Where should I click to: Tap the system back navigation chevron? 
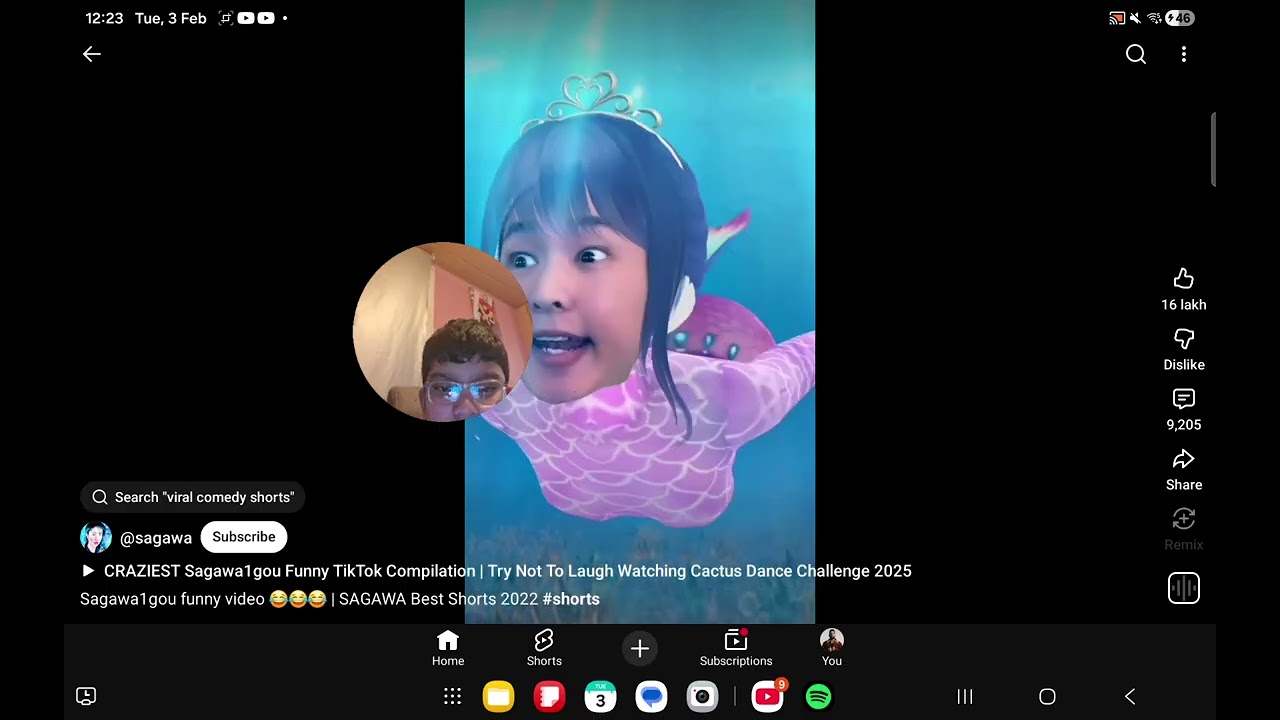(x=1130, y=696)
